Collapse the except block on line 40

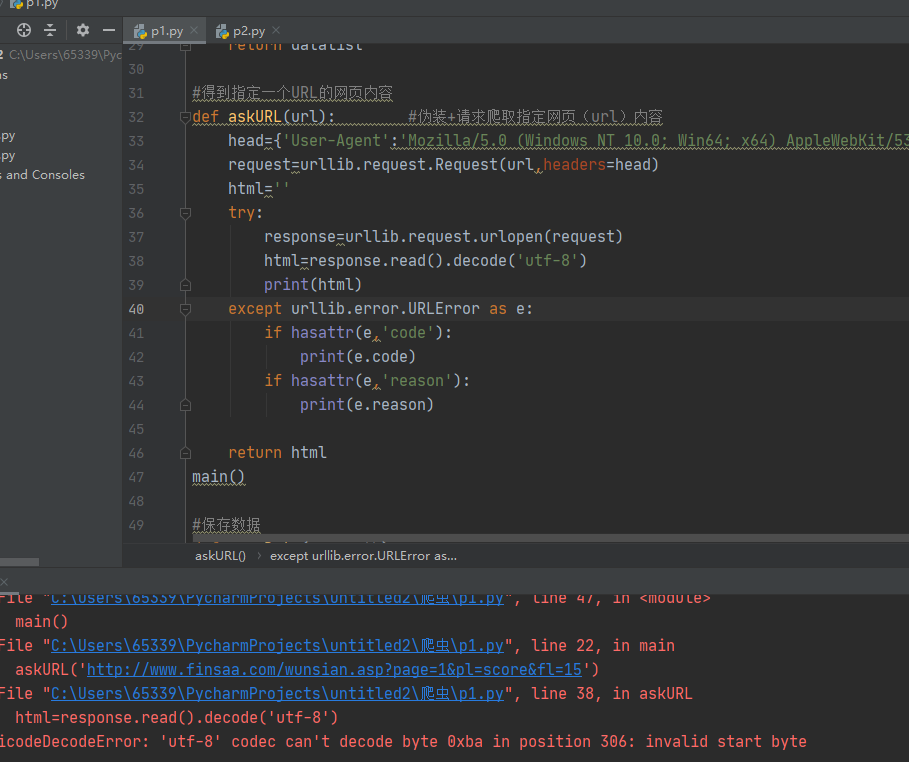click(184, 309)
